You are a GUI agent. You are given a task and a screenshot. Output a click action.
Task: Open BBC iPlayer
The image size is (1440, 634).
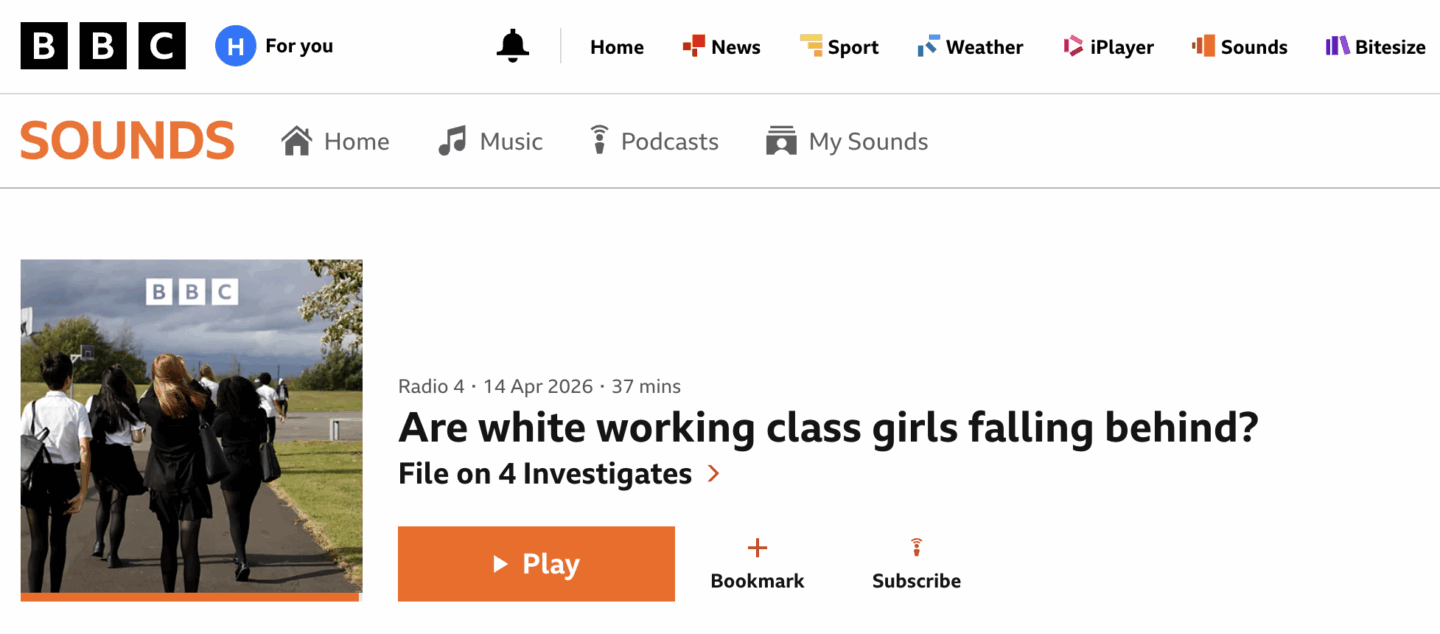coord(1108,47)
